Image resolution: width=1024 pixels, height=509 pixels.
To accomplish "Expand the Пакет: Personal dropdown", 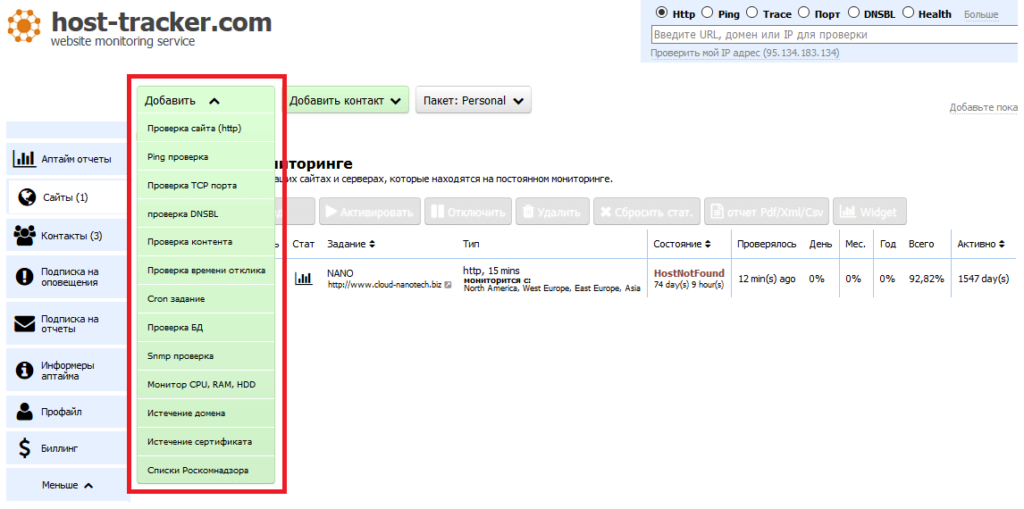I will pyautogui.click(x=473, y=101).
